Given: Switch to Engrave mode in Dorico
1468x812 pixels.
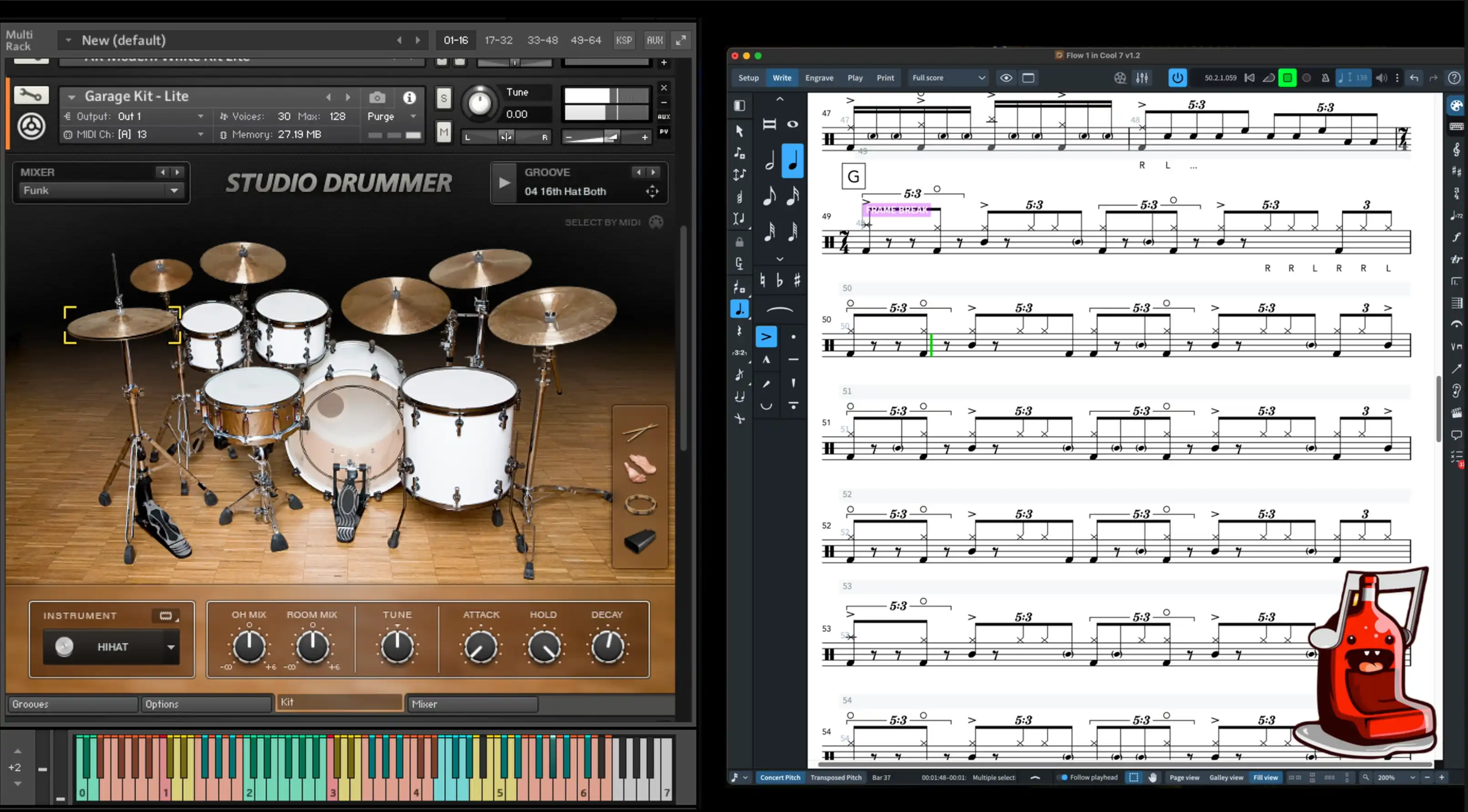Looking at the screenshot, I should click(819, 77).
